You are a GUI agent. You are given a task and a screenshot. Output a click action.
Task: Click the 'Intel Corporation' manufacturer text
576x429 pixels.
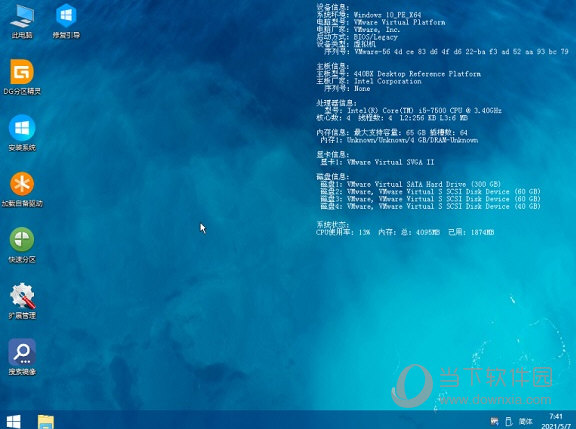[x=388, y=81]
